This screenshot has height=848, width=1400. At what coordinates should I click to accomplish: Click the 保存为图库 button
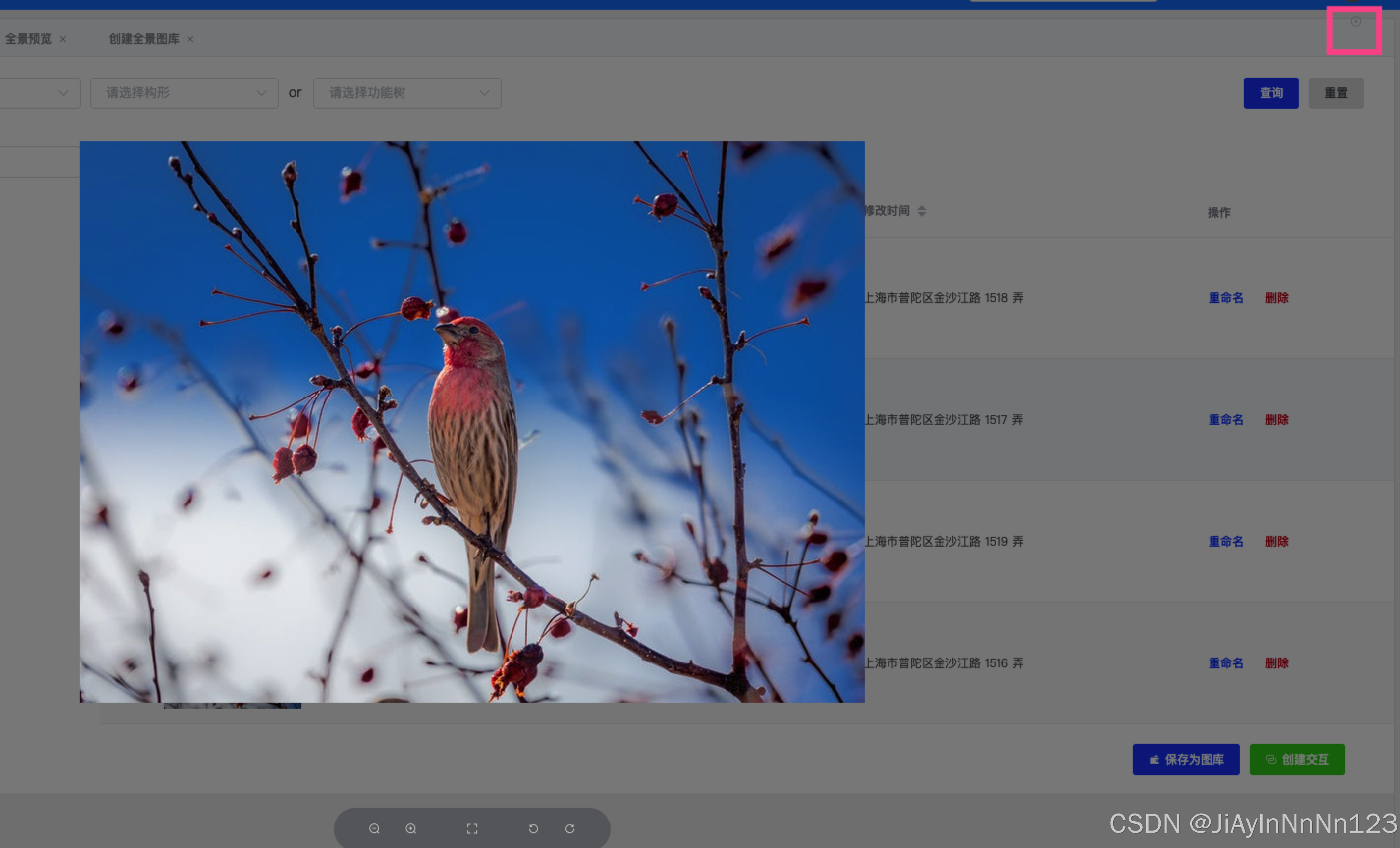click(x=1186, y=759)
